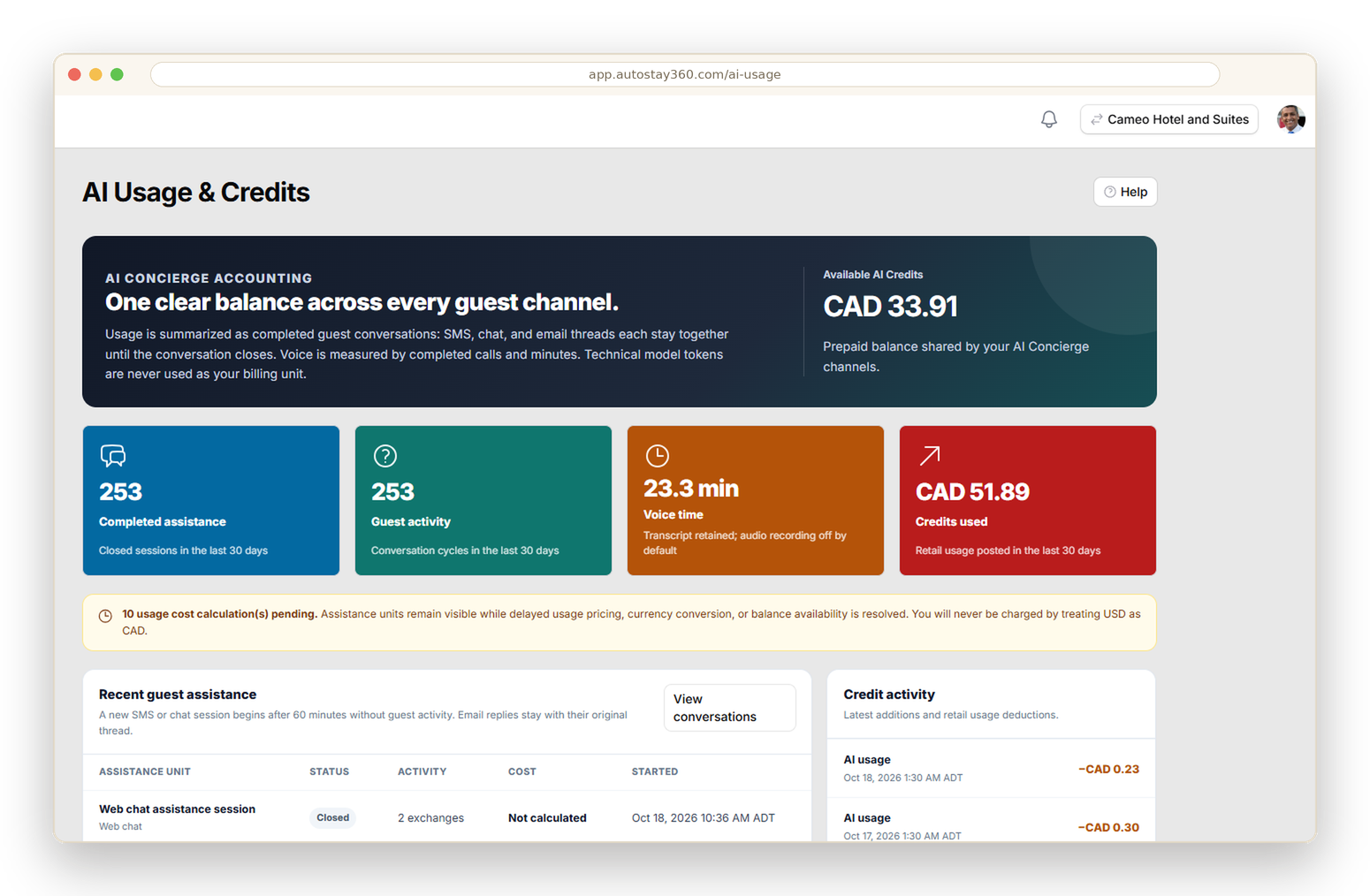Click the CAD 51.89 Credits used value

(972, 491)
